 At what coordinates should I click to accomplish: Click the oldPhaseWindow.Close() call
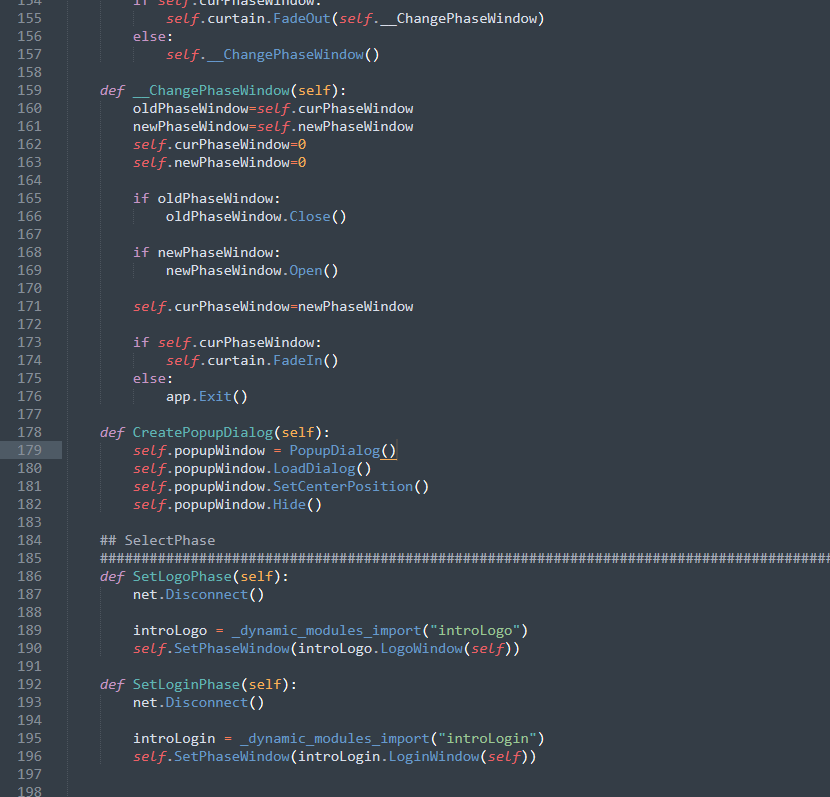pos(255,217)
